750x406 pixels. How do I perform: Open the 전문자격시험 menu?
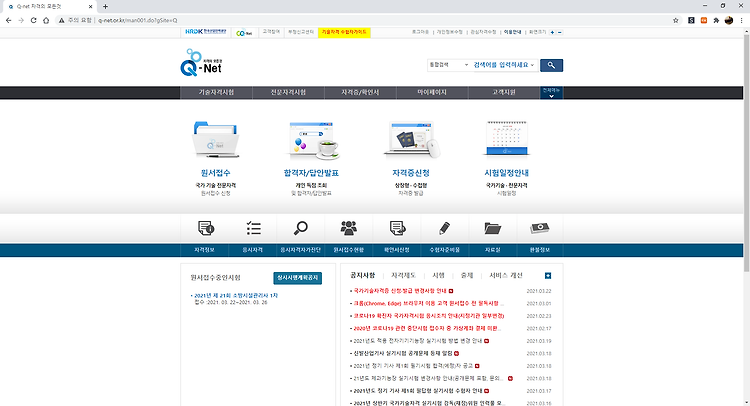(x=288, y=92)
